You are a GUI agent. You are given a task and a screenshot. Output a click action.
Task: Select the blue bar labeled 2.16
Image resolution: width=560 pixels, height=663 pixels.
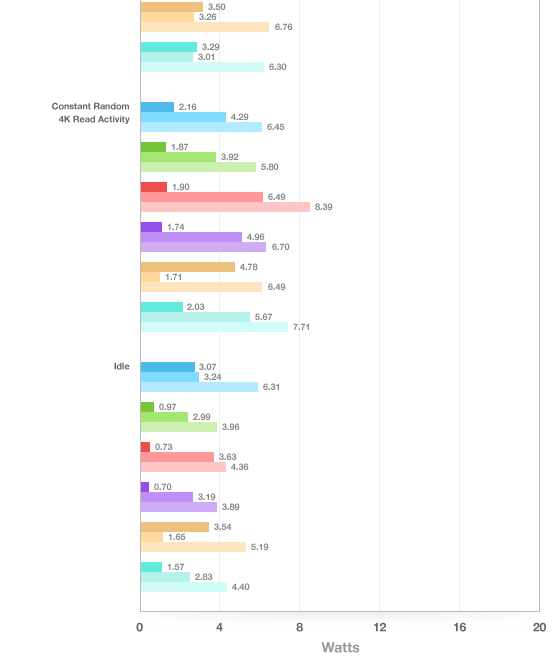pos(157,107)
